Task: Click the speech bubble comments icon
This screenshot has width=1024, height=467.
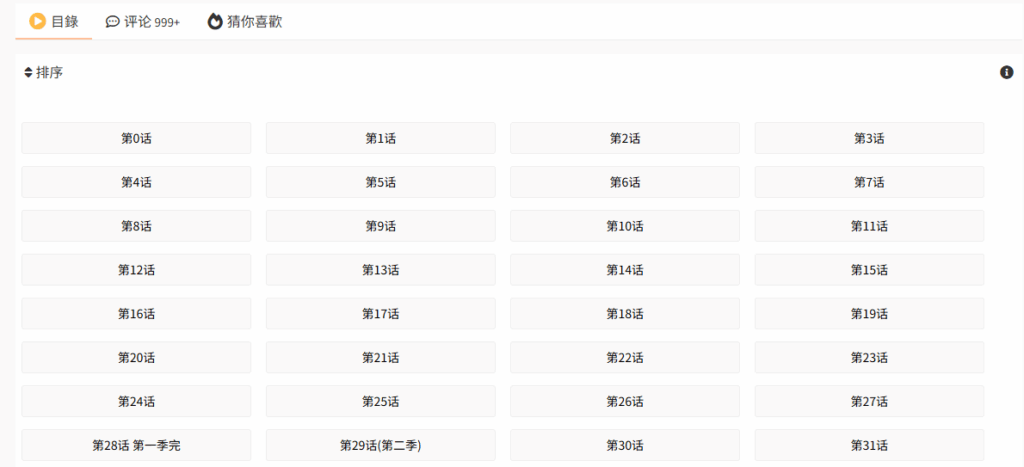Action: 112,22
